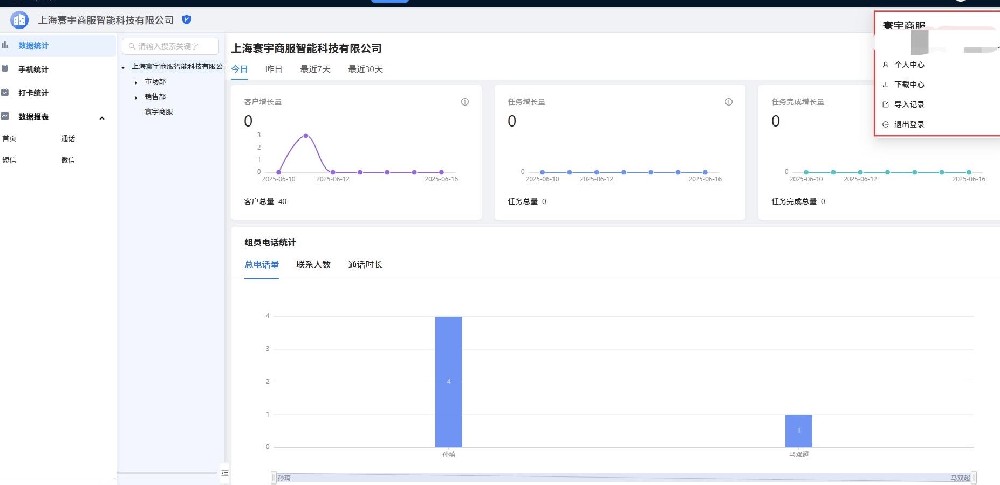
Task: Click info icon on 任务增长量 card
Action: 728,102
